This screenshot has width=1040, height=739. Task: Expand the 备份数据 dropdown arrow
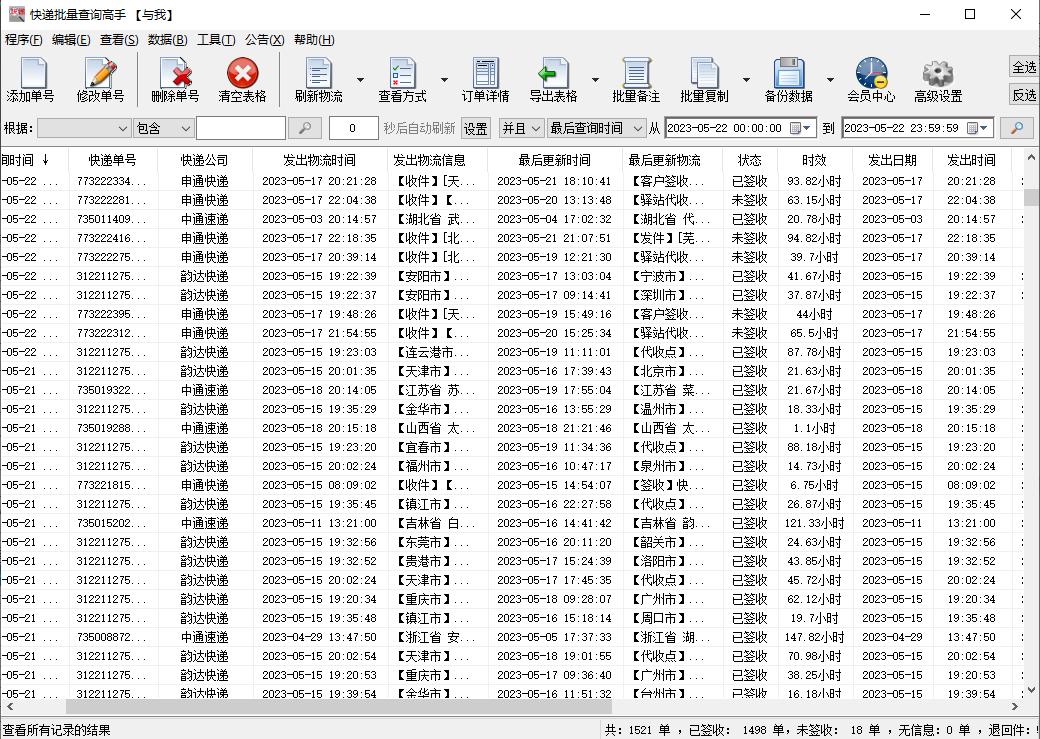tap(830, 80)
